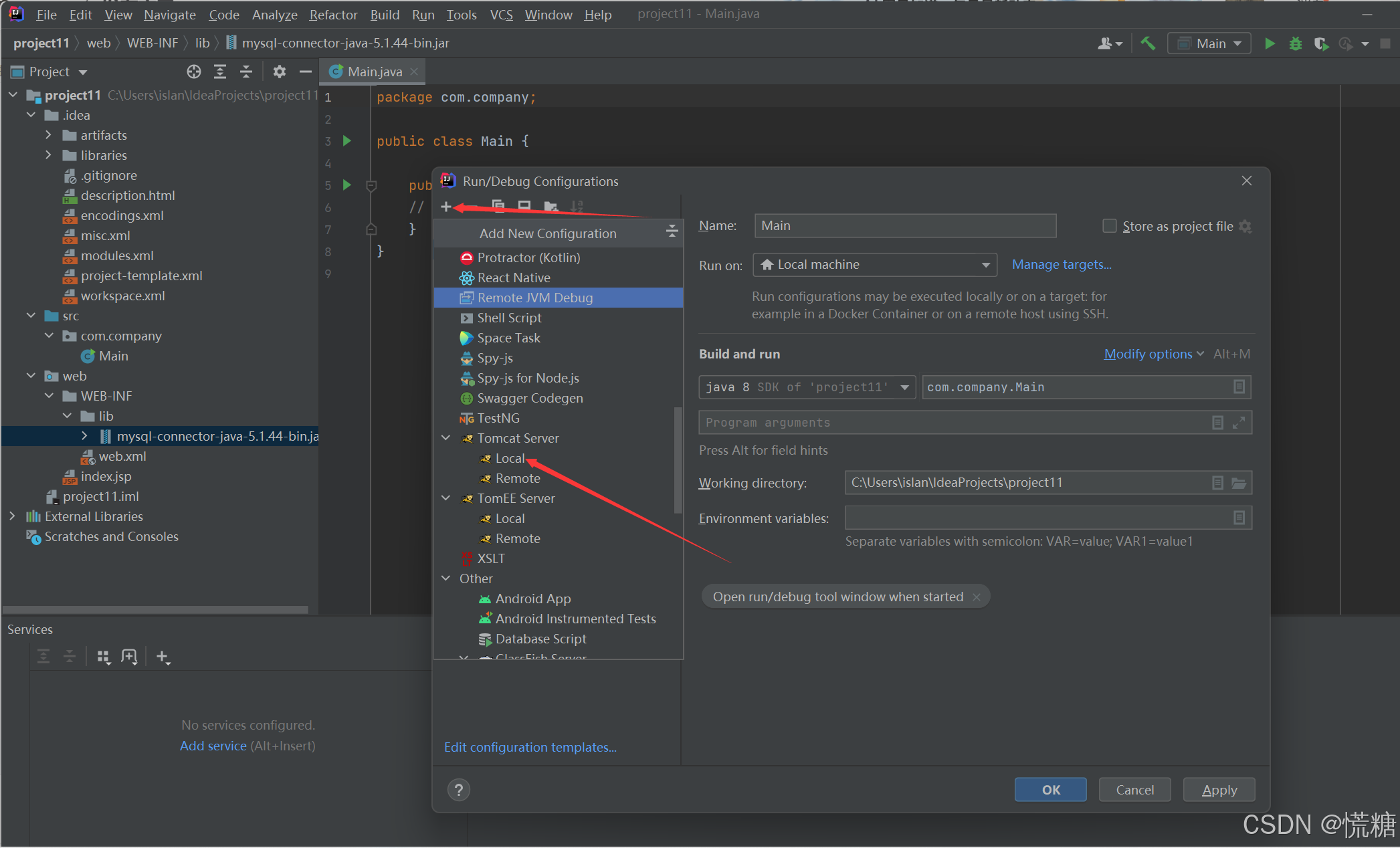Image resolution: width=1400 pixels, height=848 pixels.
Task: Click gear icon next to Store as project file
Action: click(x=1245, y=226)
